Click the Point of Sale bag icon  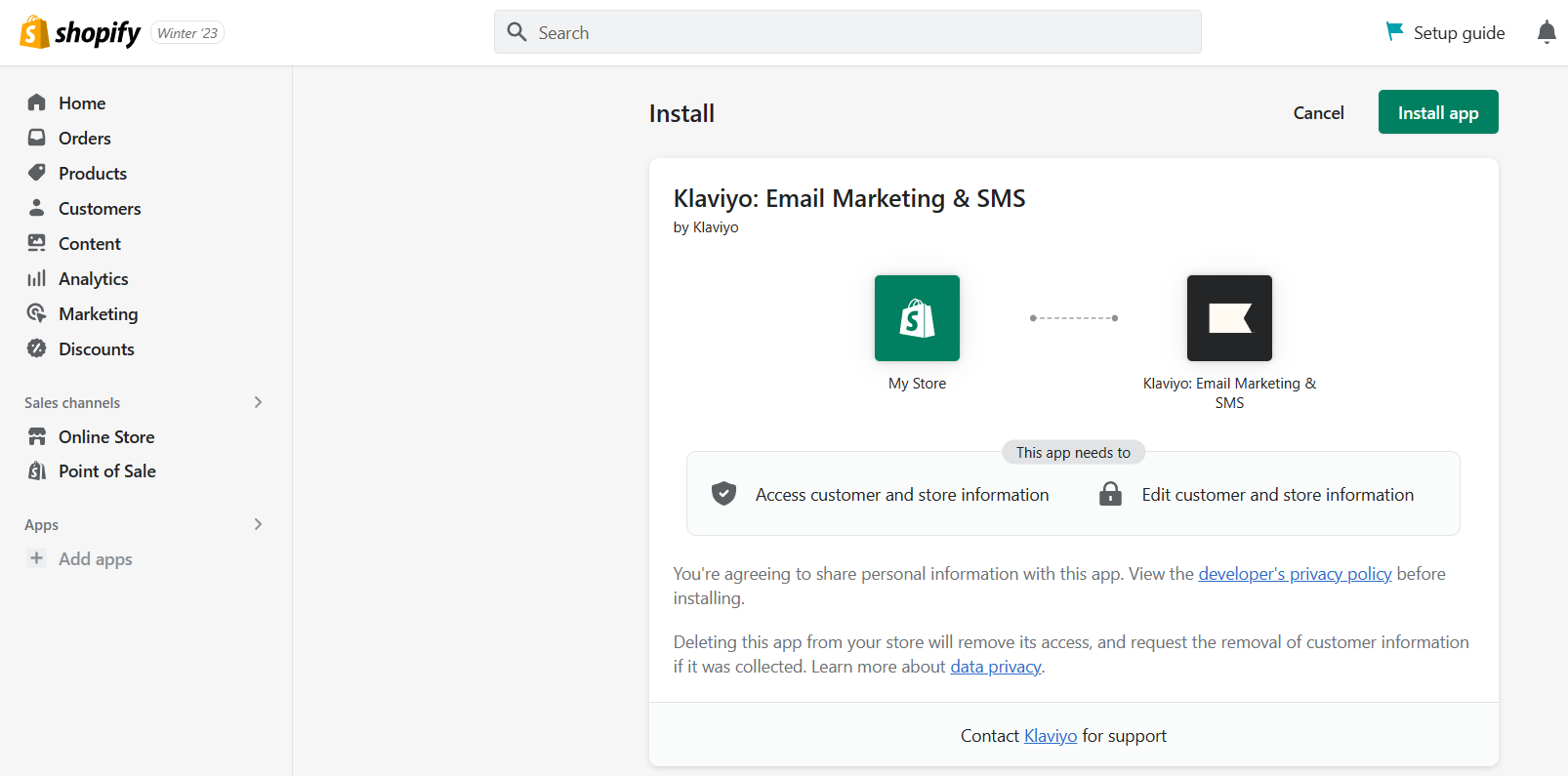coord(37,470)
